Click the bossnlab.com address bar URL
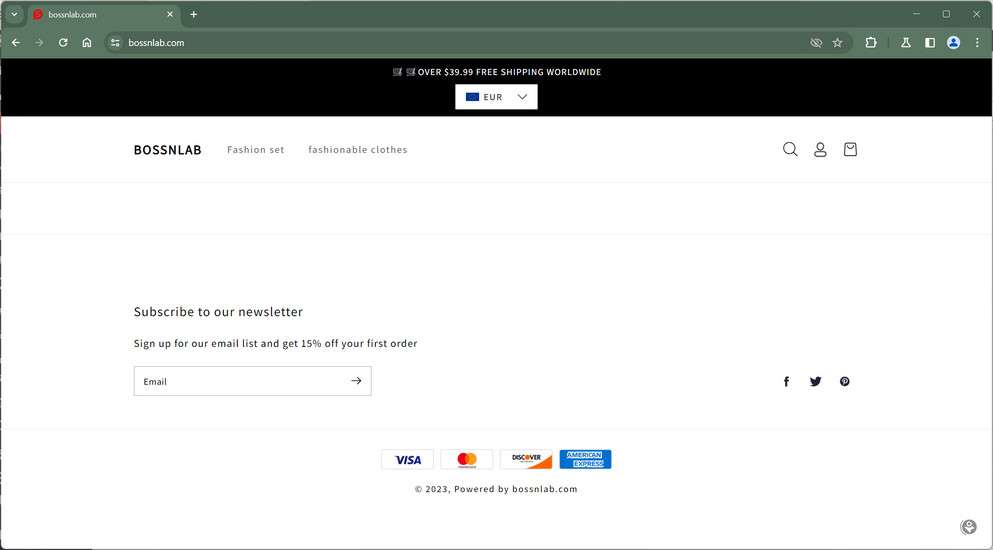The height and width of the screenshot is (550, 993). point(156,42)
